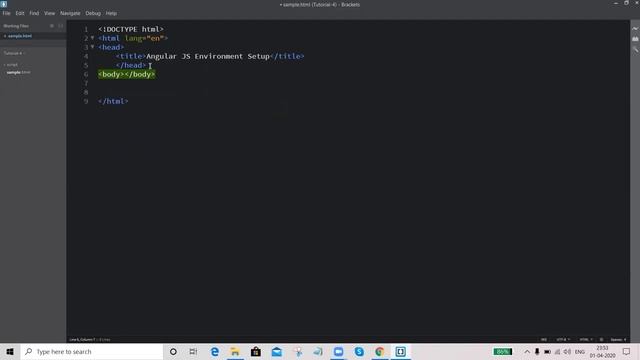
Task: Click the Windows Start button
Action: (10, 351)
